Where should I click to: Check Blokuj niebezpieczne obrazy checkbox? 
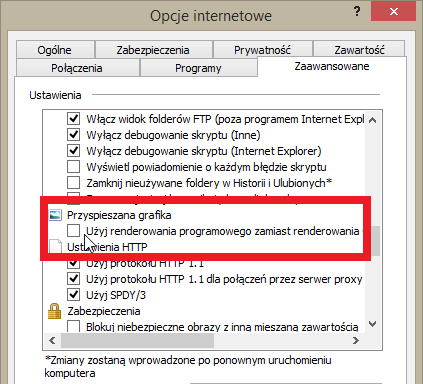(x=73, y=326)
